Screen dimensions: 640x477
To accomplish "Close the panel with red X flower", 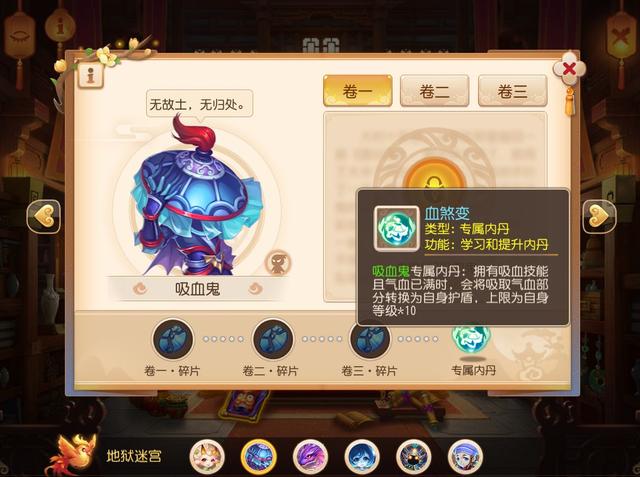I will coord(569,69).
